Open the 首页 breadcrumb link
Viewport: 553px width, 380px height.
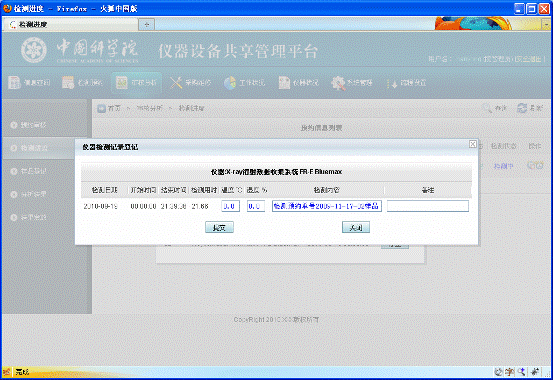(114, 108)
